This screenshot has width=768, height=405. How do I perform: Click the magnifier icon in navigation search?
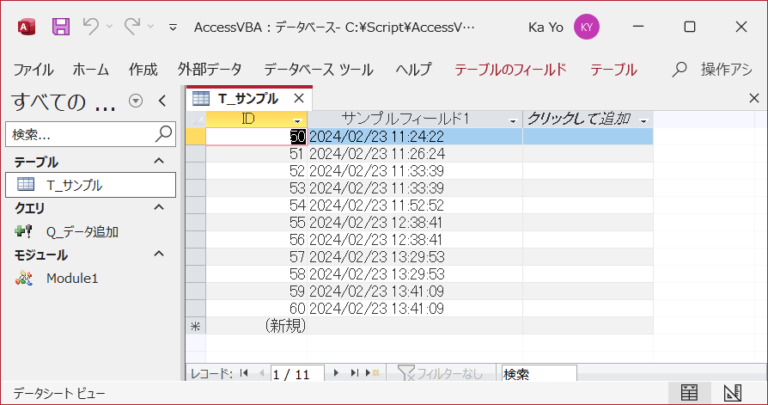point(164,134)
